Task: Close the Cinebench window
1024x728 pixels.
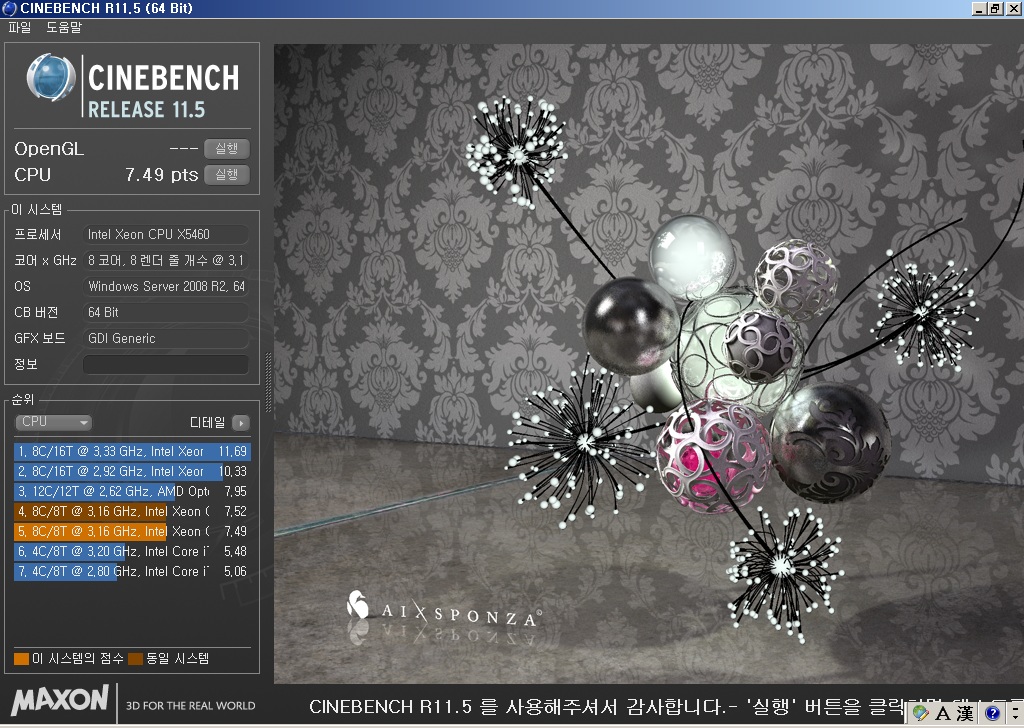Action: 1013,8
